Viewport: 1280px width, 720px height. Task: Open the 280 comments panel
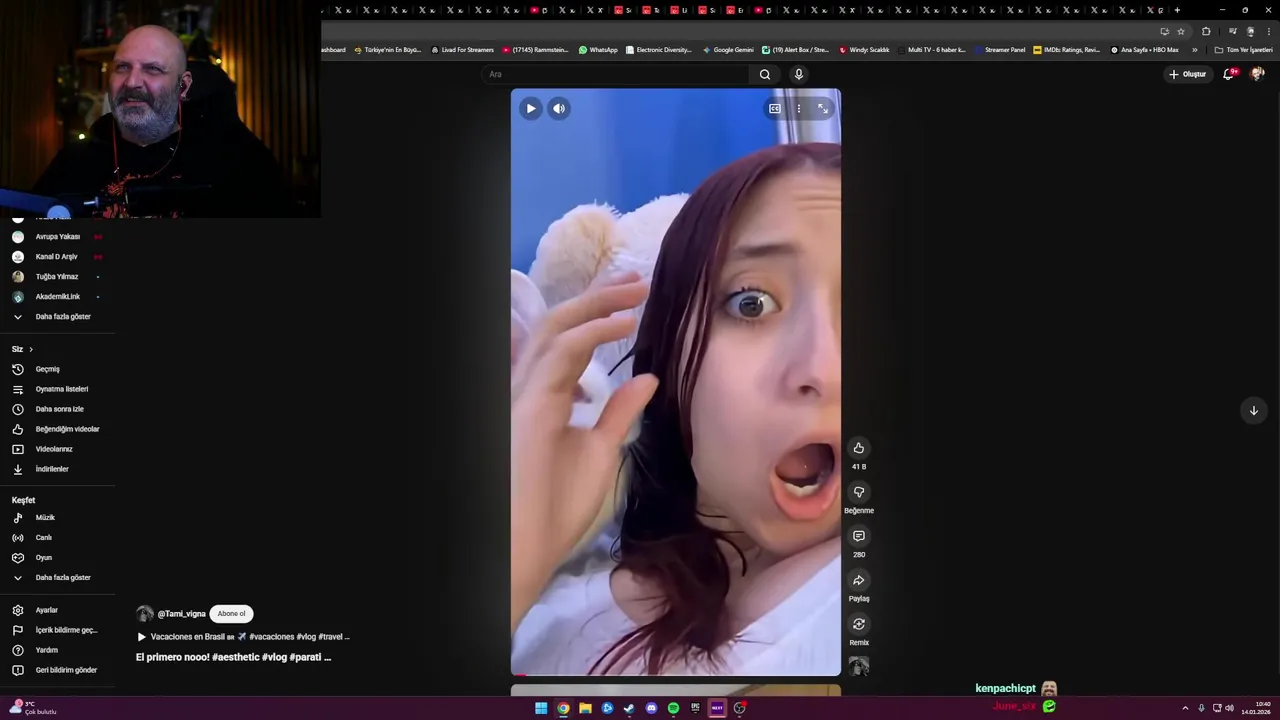[858, 536]
